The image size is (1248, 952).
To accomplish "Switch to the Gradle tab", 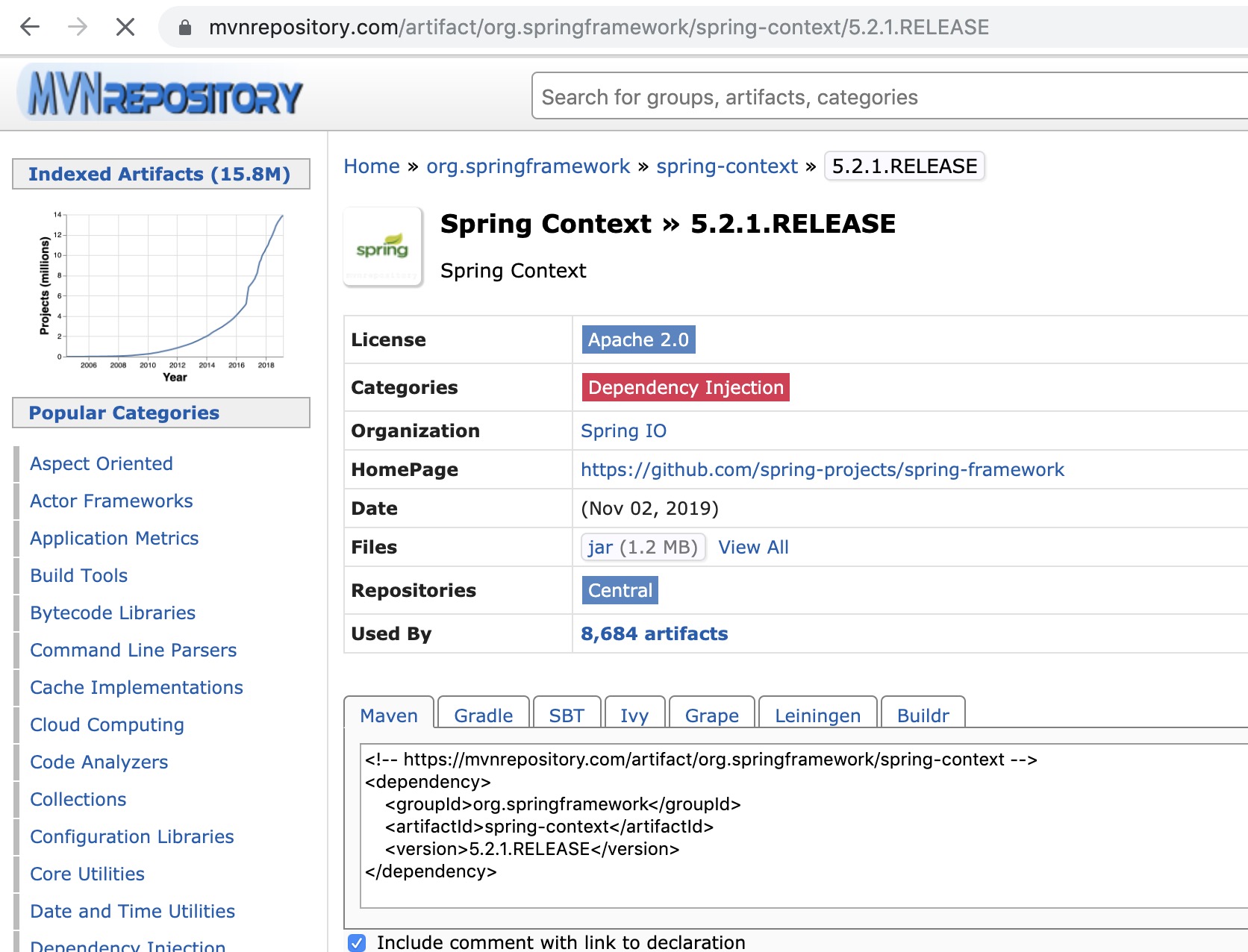I will coord(483,715).
